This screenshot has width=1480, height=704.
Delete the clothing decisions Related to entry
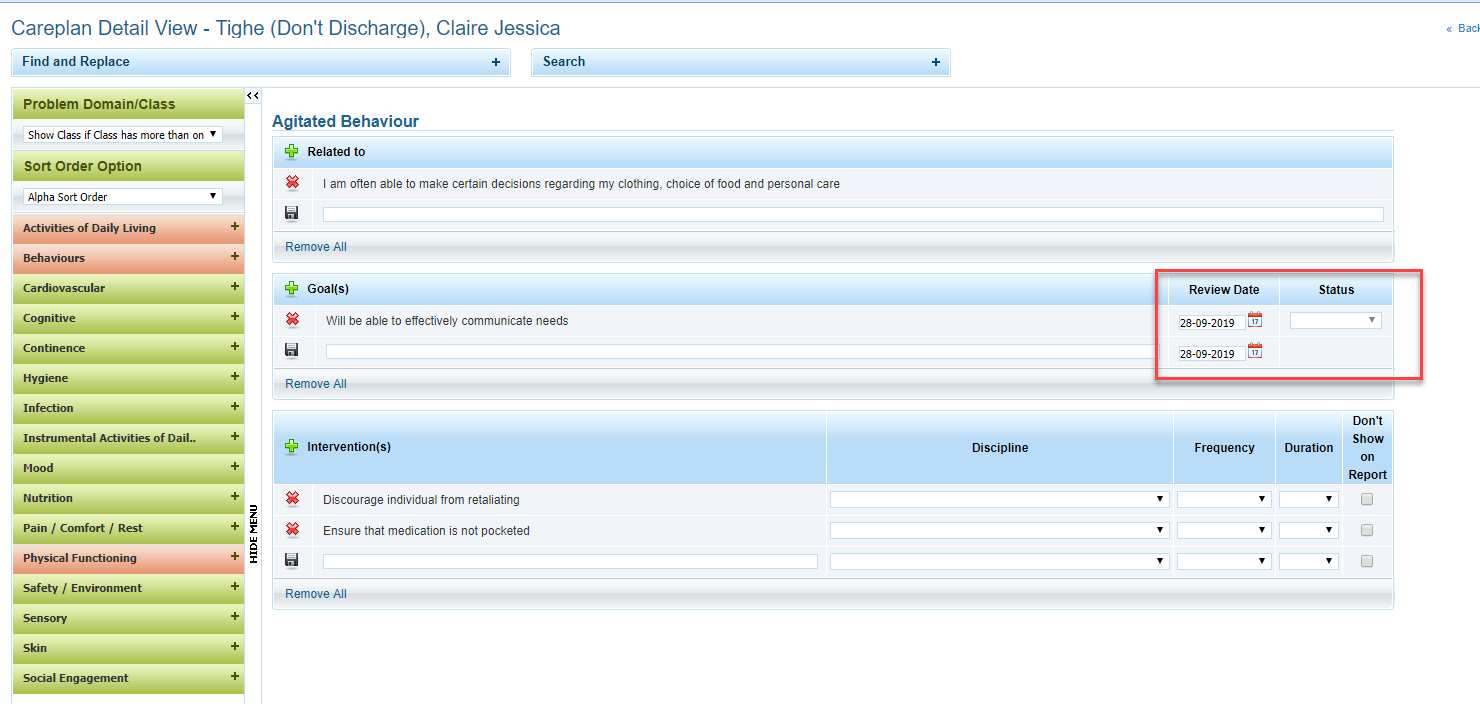(x=292, y=183)
